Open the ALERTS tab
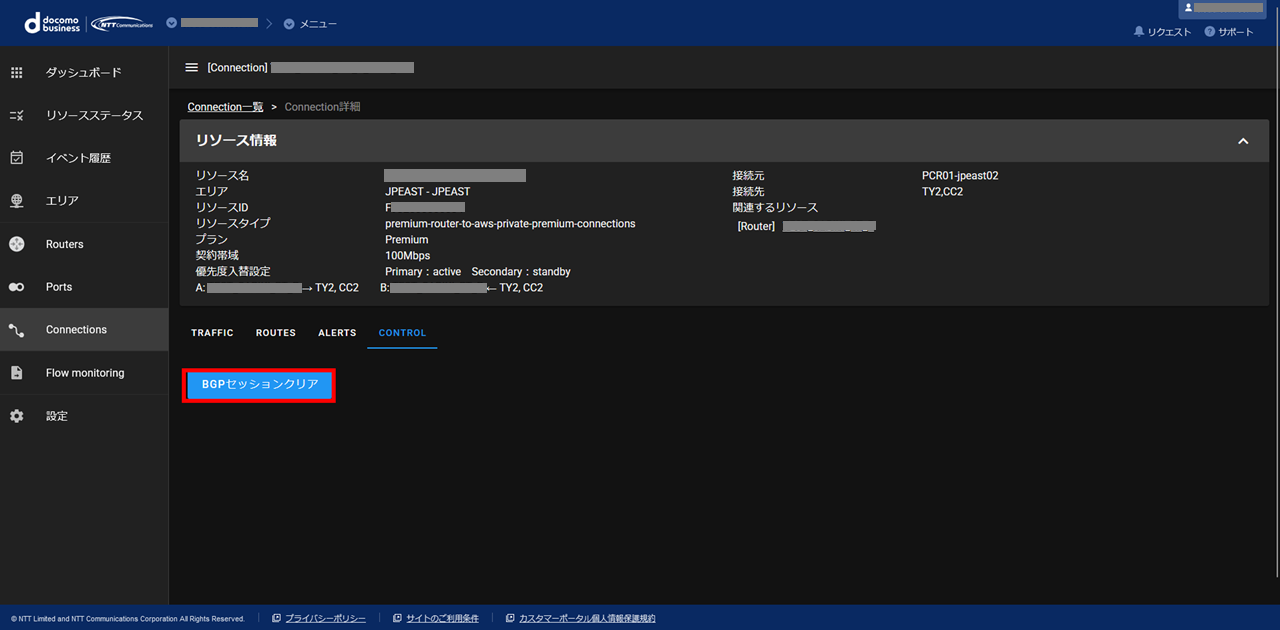The image size is (1280, 630). 337,333
